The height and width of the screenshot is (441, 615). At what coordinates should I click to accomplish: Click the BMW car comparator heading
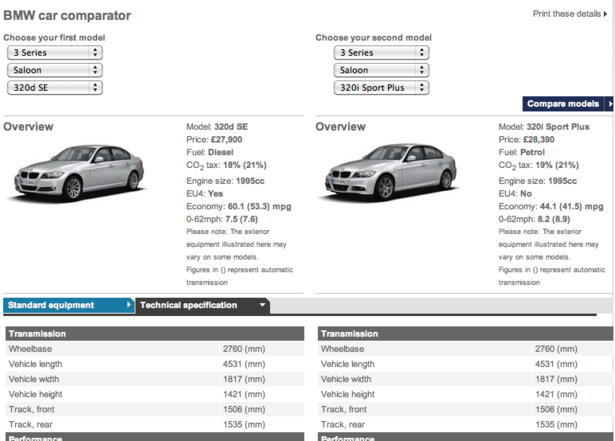pyautogui.click(x=67, y=16)
